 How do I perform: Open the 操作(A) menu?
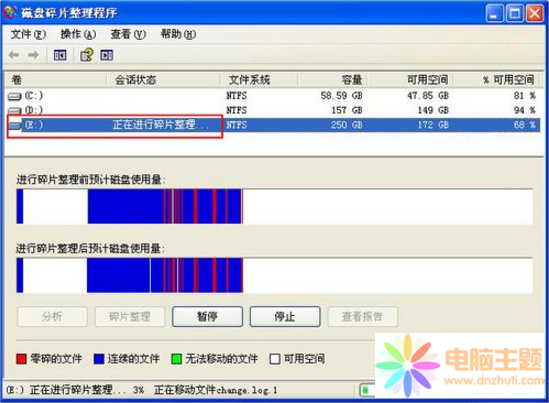pos(78,34)
